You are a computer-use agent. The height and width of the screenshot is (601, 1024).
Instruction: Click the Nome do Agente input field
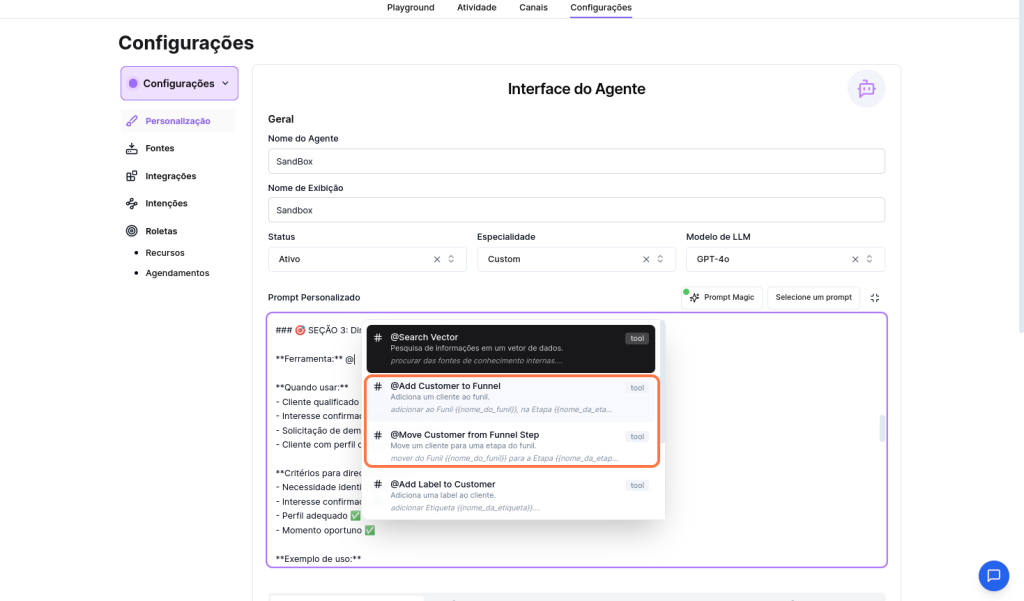[x=576, y=161]
